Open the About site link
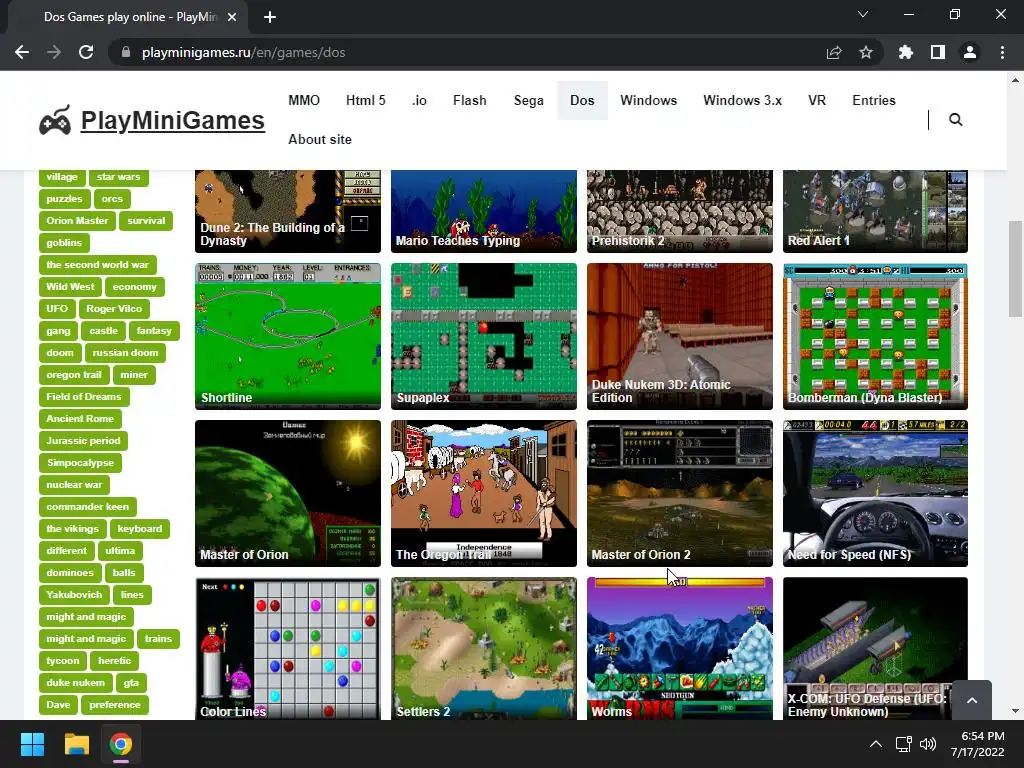 (x=320, y=139)
